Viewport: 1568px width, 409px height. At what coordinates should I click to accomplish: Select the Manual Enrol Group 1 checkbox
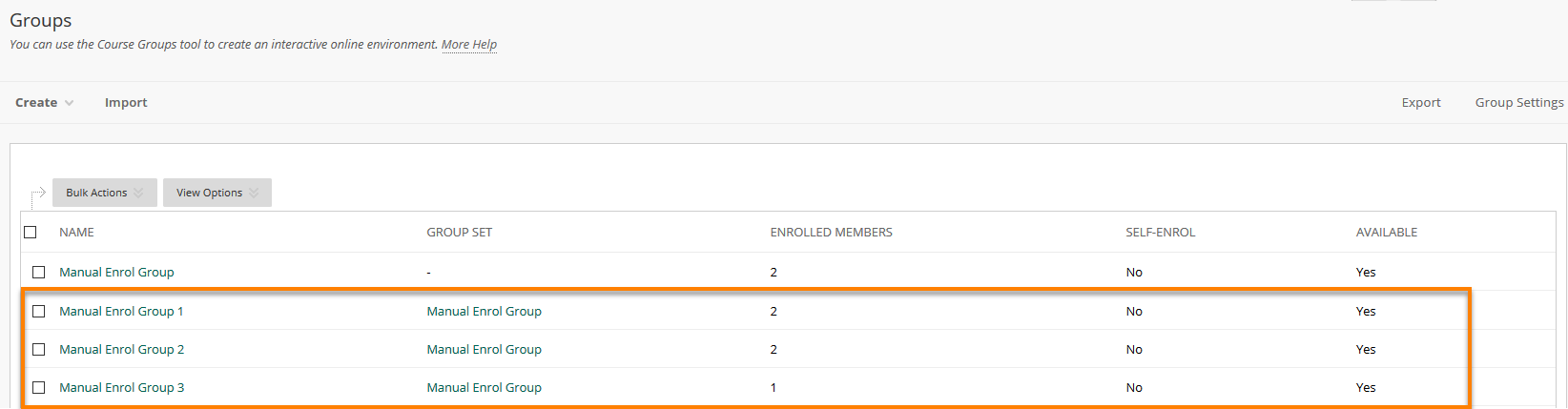click(x=39, y=311)
